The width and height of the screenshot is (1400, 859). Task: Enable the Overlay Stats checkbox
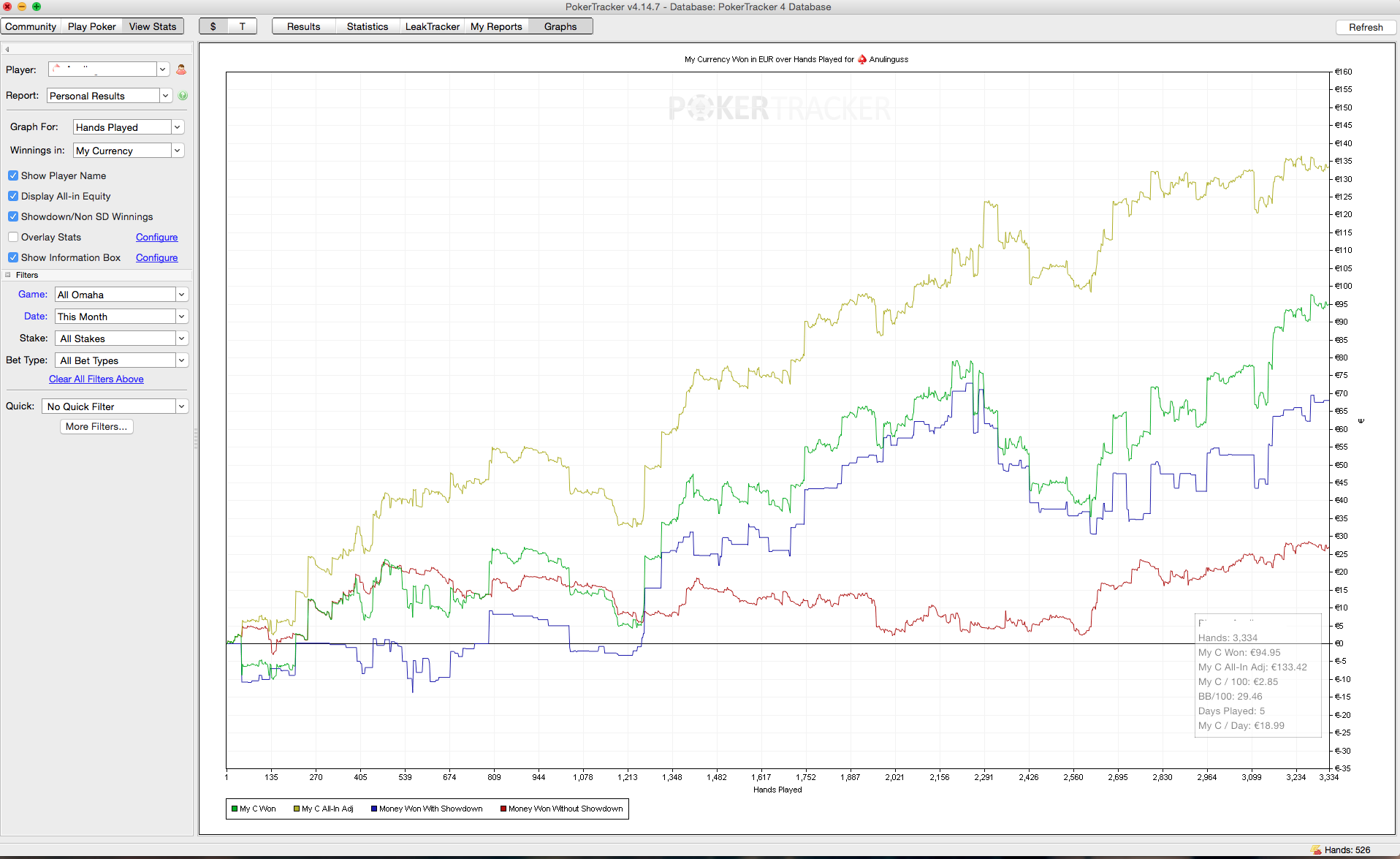click(x=13, y=237)
